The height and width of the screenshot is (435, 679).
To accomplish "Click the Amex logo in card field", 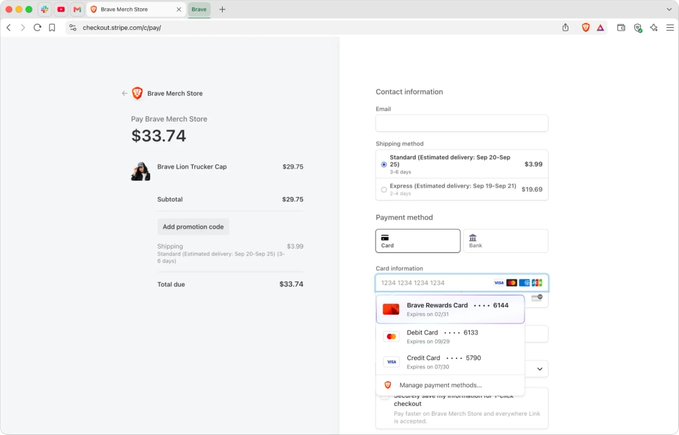I will [524, 283].
